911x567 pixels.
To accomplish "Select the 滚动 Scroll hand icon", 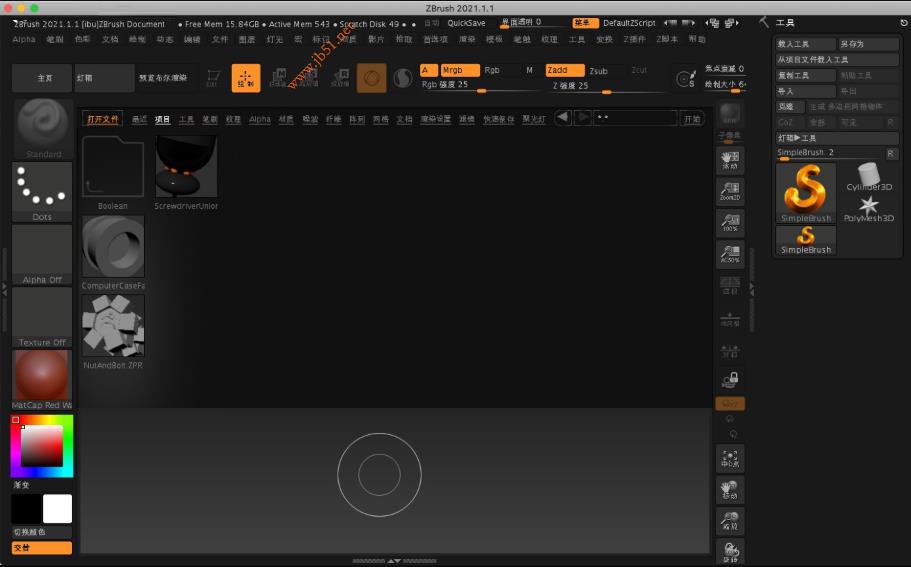I will (730, 160).
